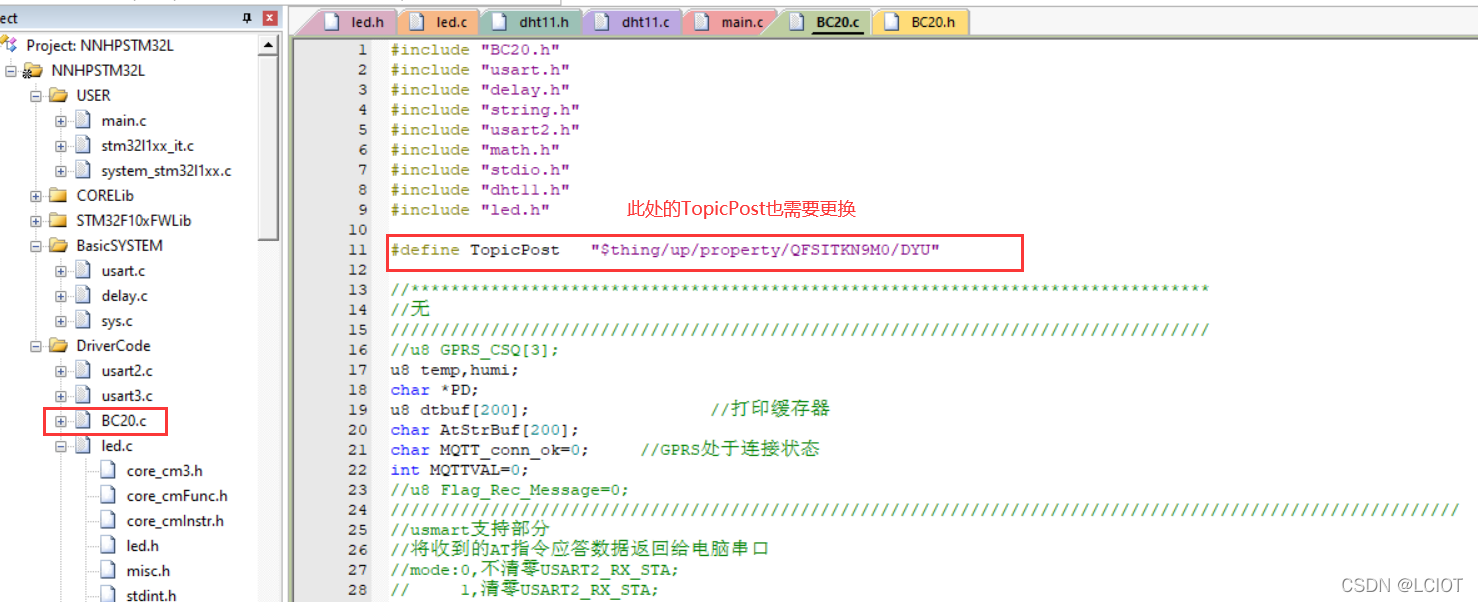The width and height of the screenshot is (1478, 602).
Task: Expand the sys.c file node
Action: 61,321
